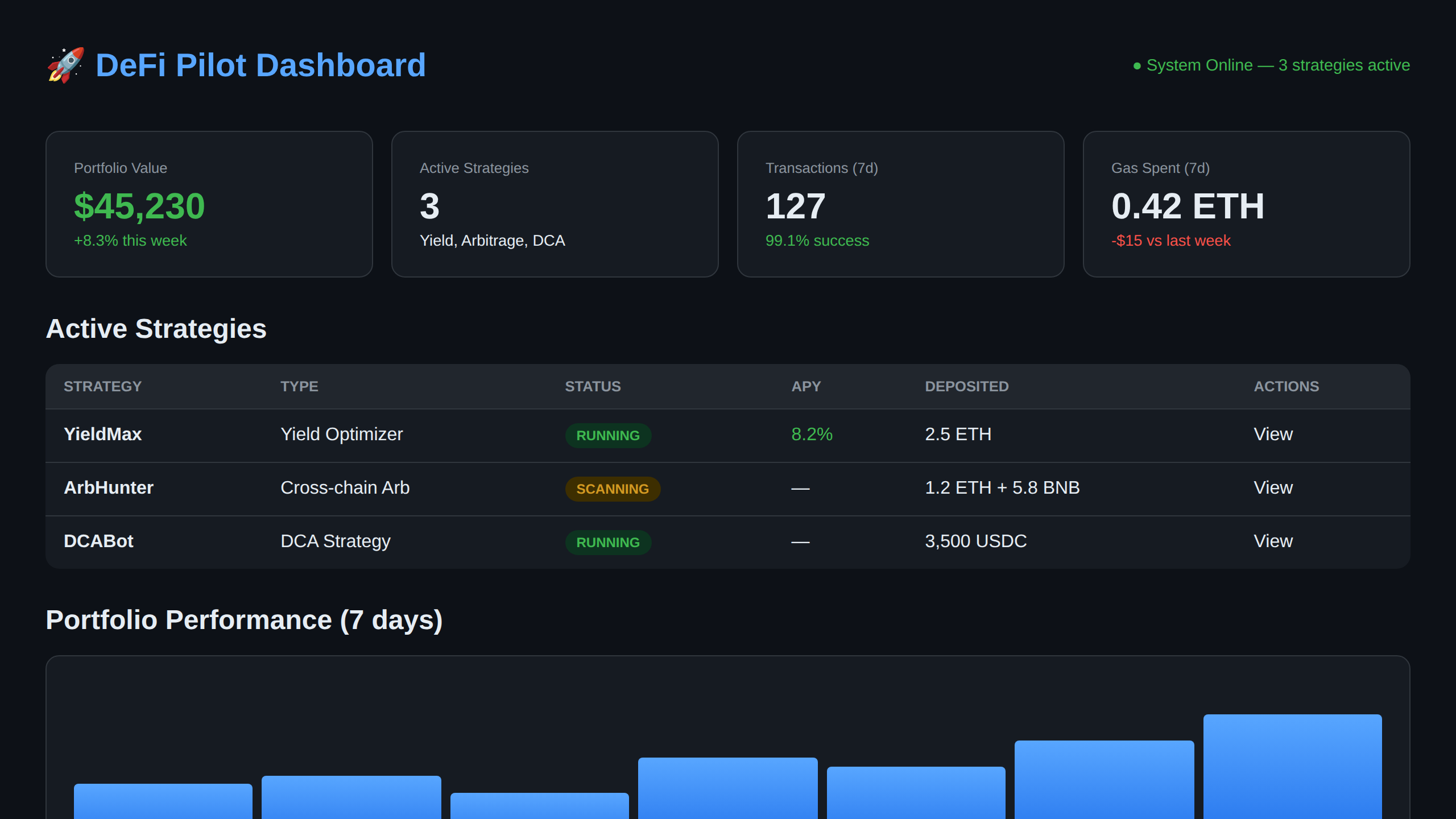Viewport: 1456px width, 819px height.
Task: Click the Cross-chain Arb type cell
Action: [x=345, y=487]
